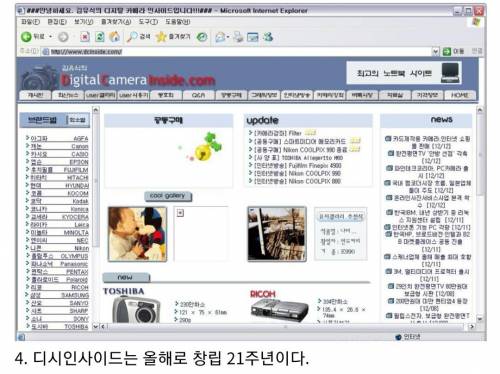The width and height of the screenshot is (500, 374).
Task: Open the 검색 search magnifier icon
Action: pyautogui.click(x=138, y=37)
